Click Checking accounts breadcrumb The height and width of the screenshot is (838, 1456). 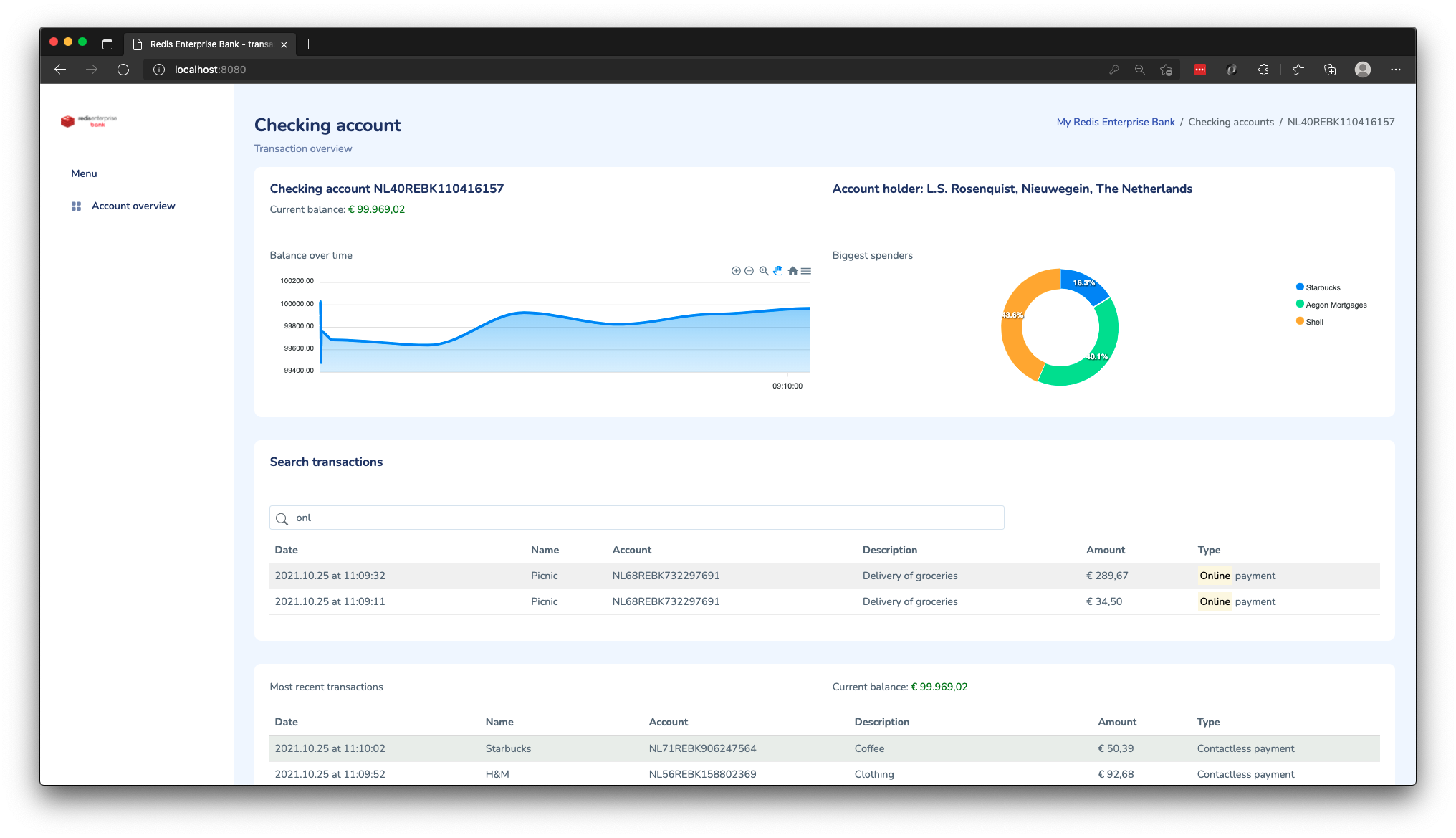pyautogui.click(x=1231, y=122)
